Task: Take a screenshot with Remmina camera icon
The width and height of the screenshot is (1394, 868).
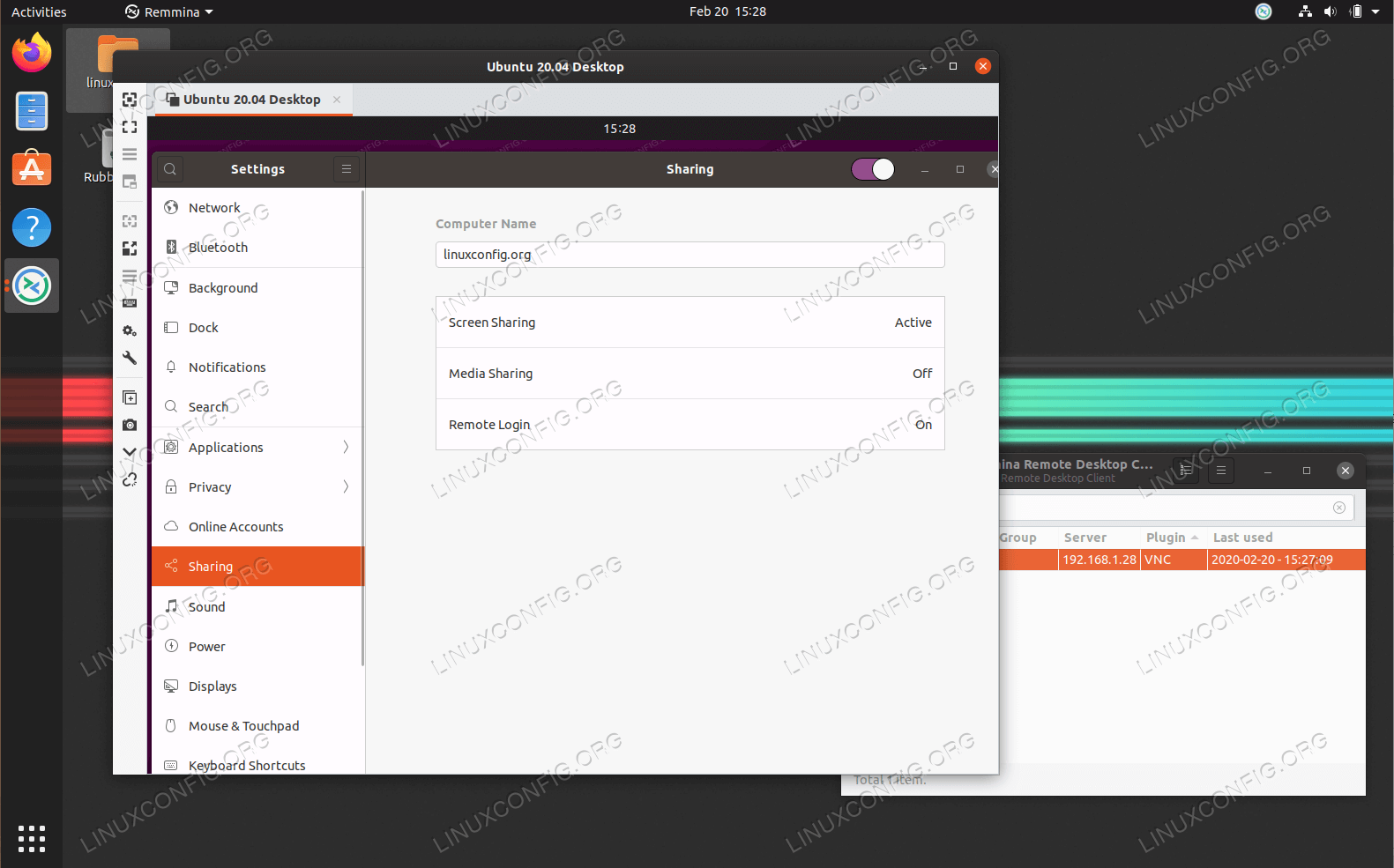Action: click(x=130, y=425)
